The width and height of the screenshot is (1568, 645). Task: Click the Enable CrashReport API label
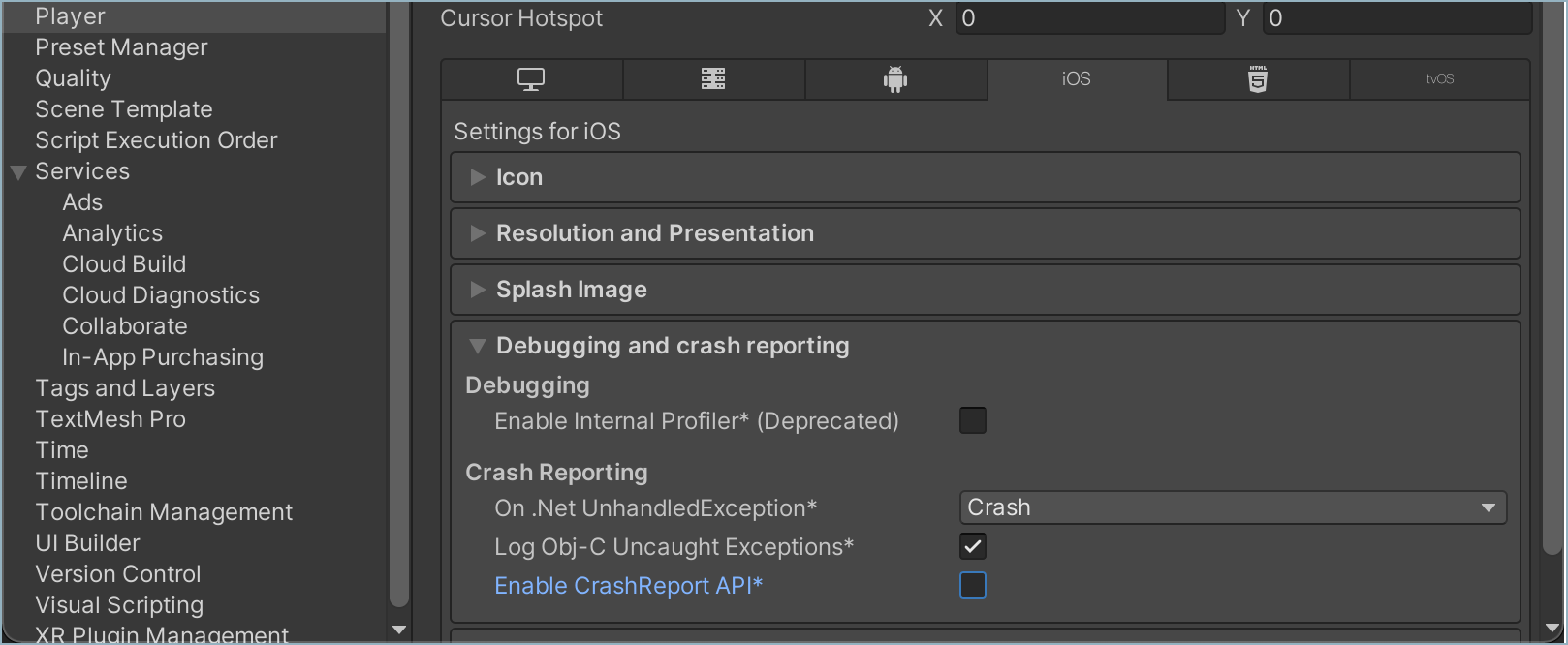tap(628, 586)
